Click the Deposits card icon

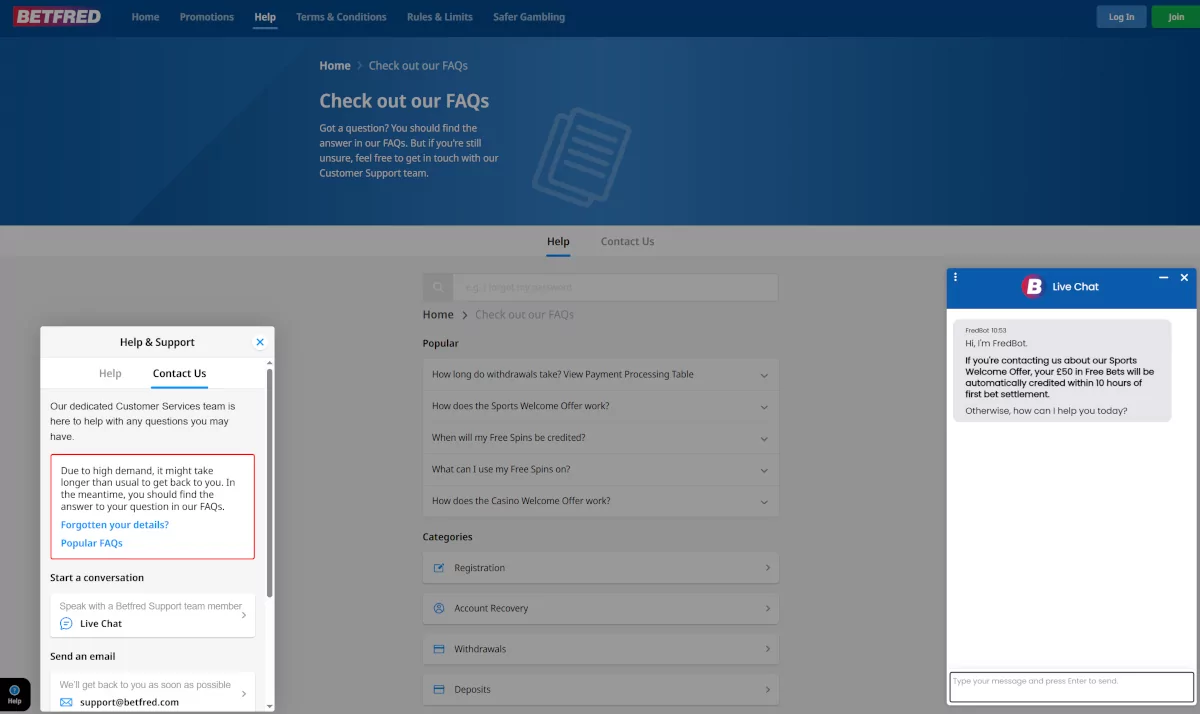point(438,689)
